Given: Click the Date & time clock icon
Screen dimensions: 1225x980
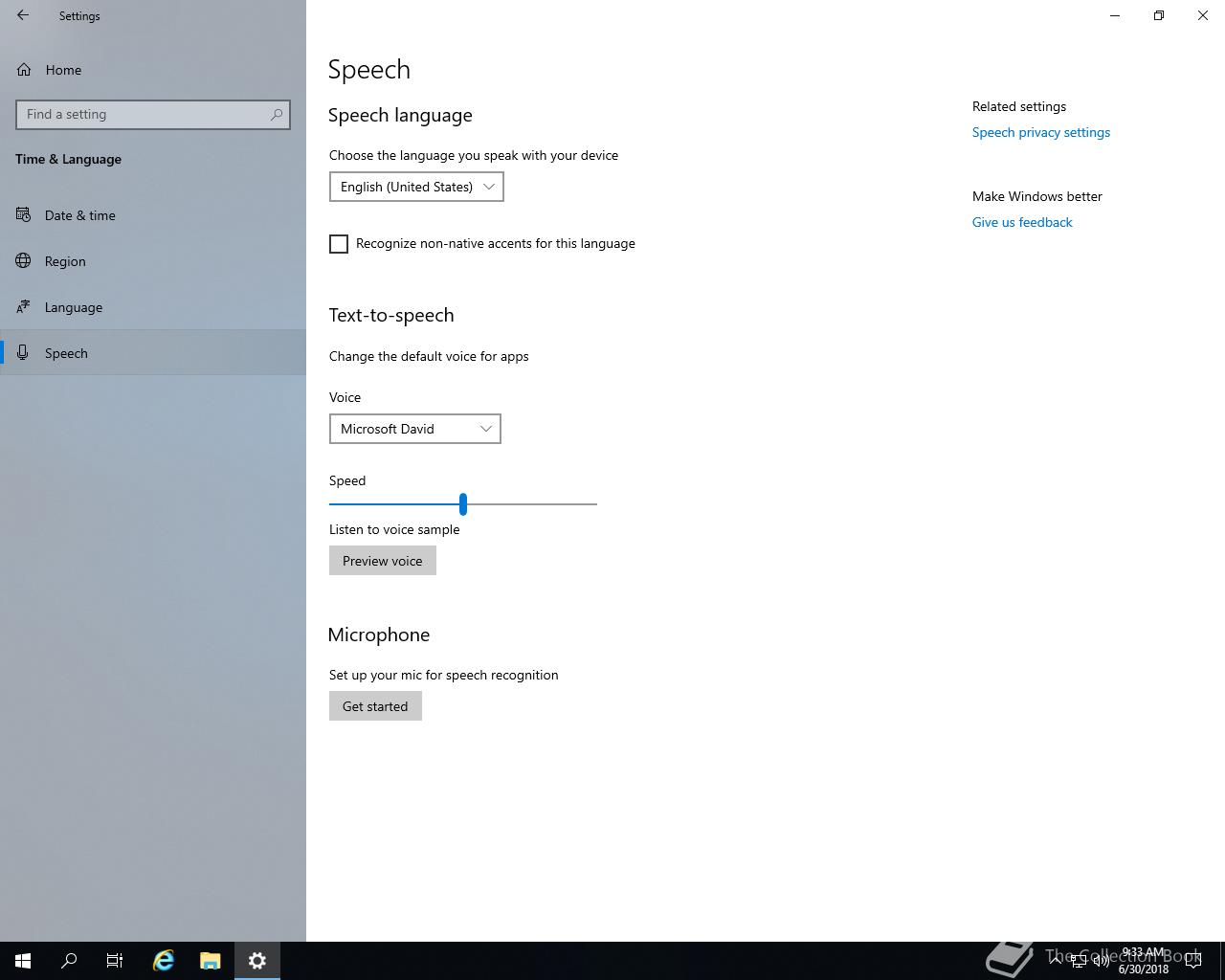Looking at the screenshot, I should [x=24, y=215].
